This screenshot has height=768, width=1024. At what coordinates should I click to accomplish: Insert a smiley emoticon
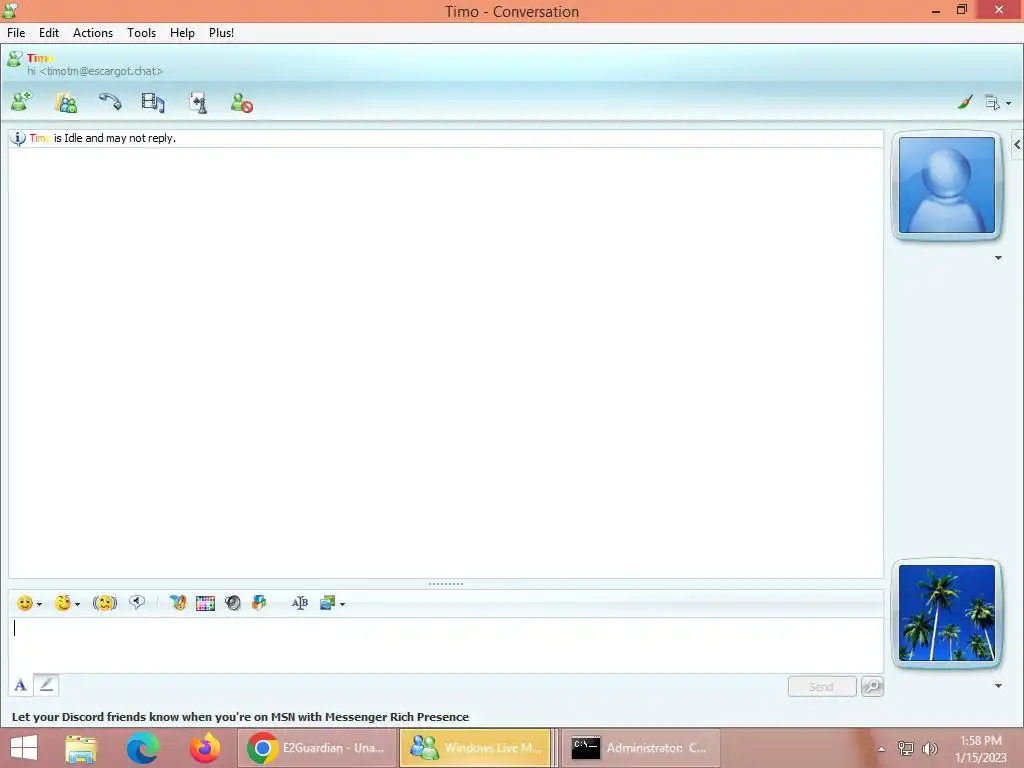(x=25, y=603)
